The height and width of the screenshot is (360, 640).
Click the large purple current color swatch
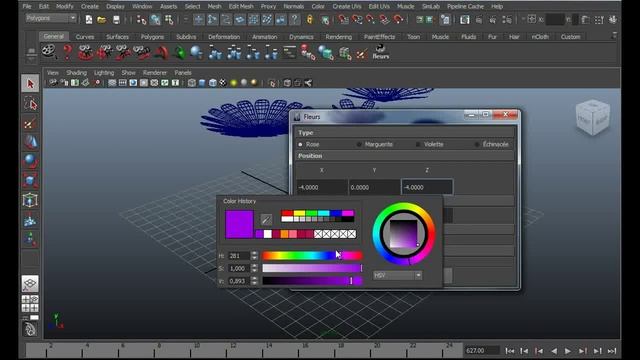pos(239,224)
